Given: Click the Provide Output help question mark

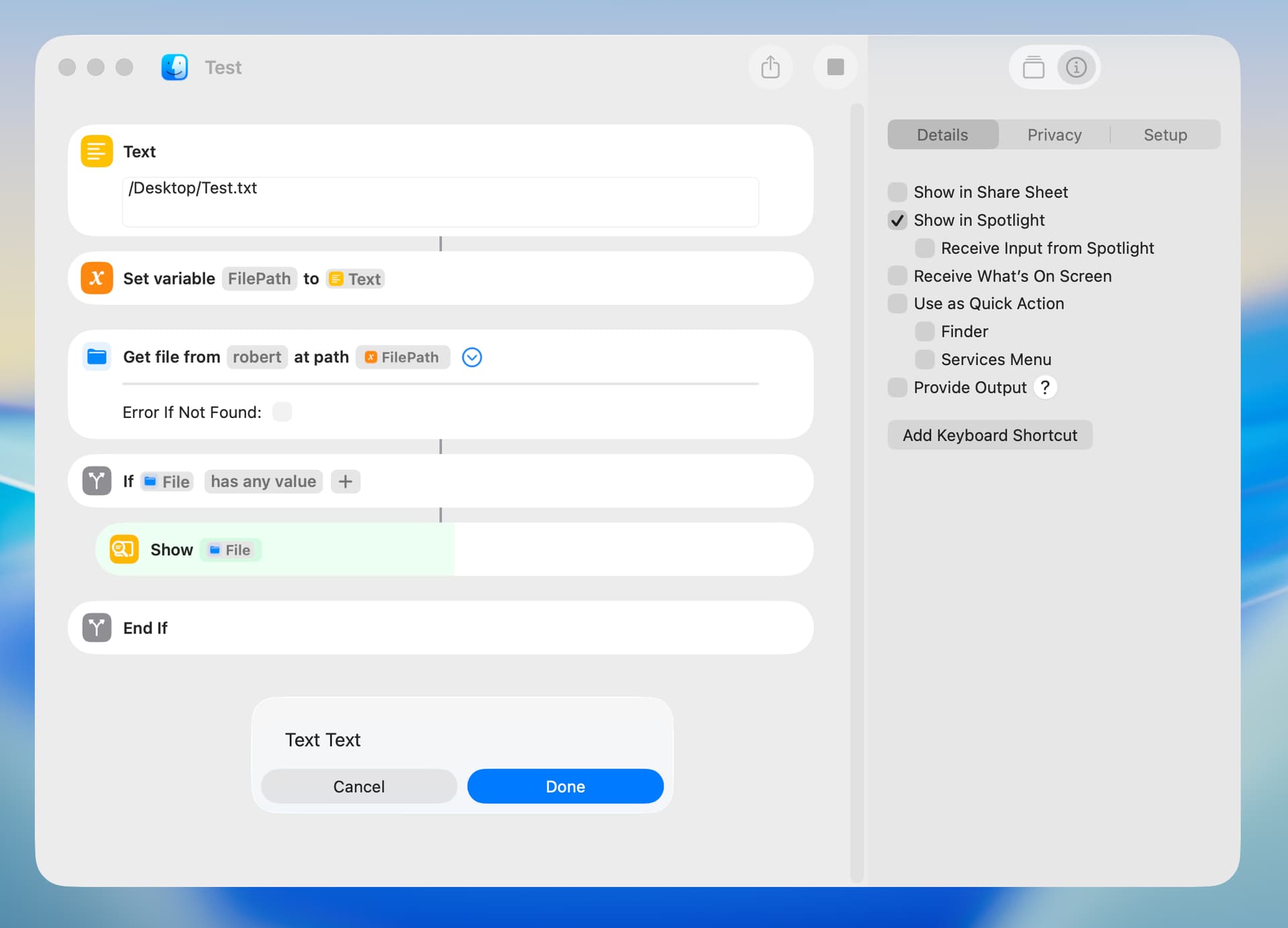Looking at the screenshot, I should coord(1044,387).
